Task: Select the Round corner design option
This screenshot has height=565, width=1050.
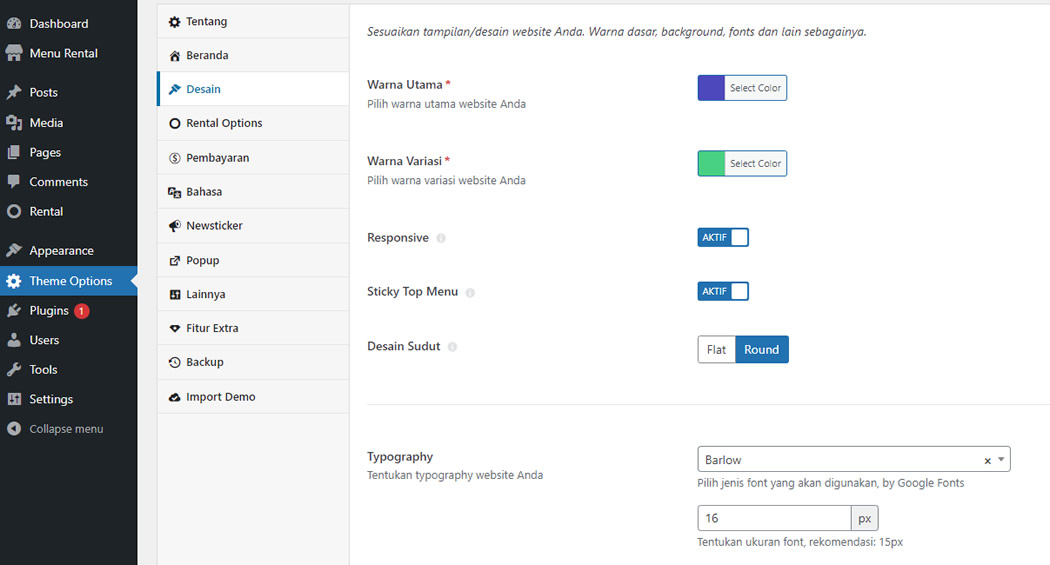Action: (x=762, y=349)
